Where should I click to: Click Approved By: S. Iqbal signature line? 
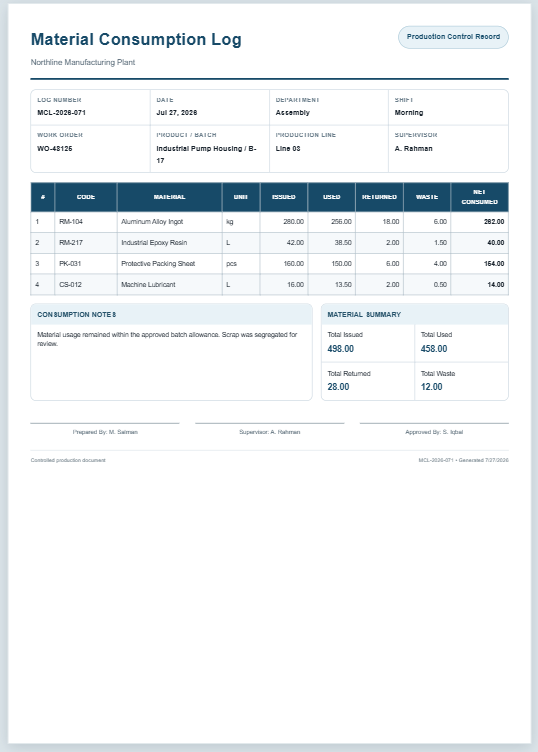tap(434, 432)
